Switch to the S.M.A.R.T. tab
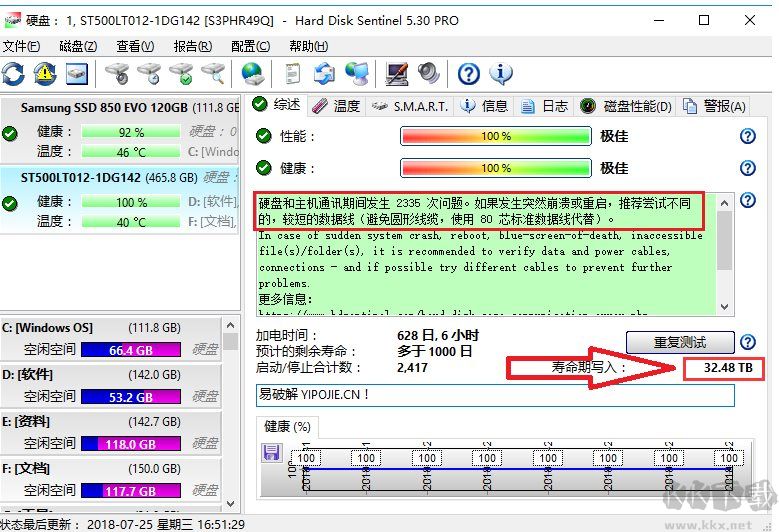 click(410, 106)
